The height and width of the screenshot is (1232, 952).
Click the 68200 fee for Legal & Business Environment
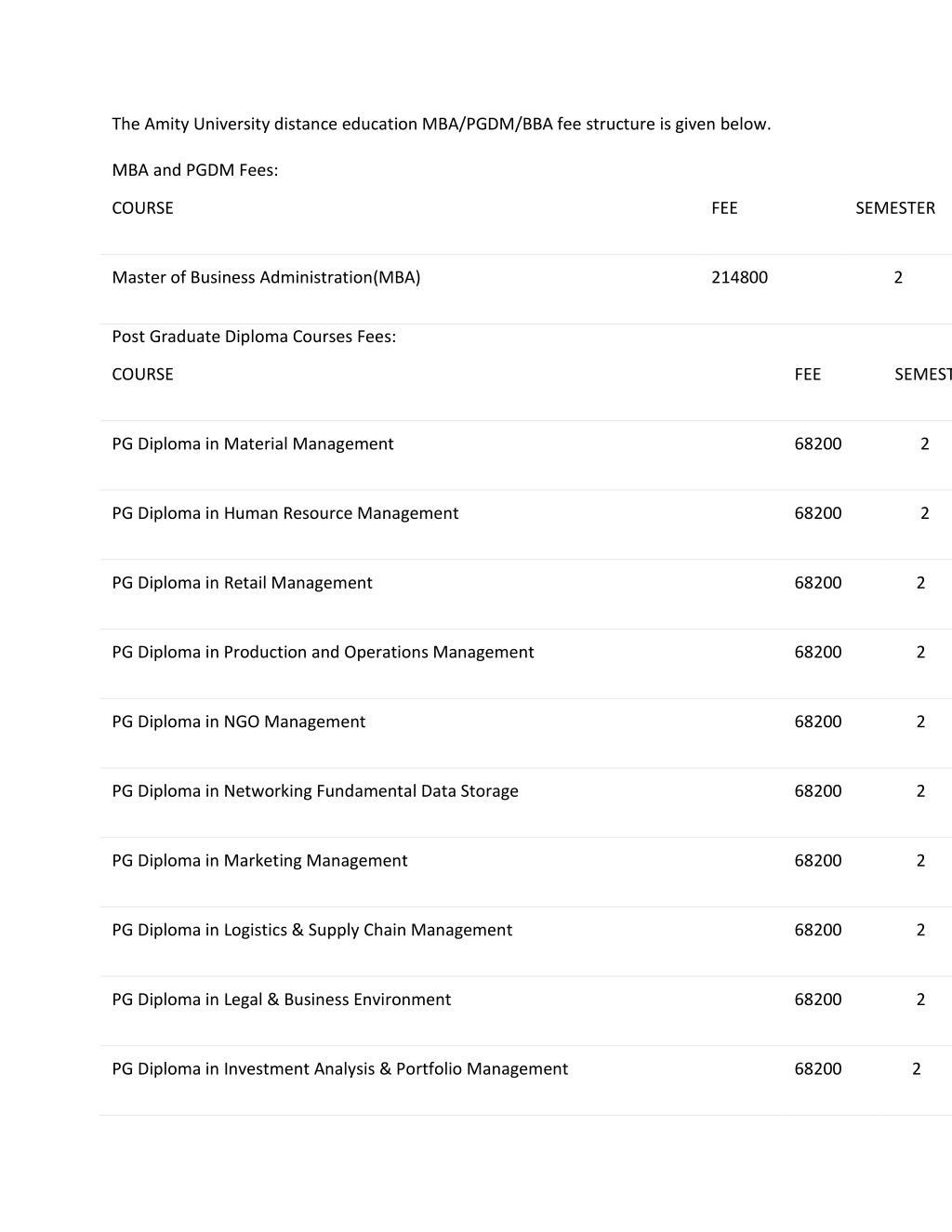818,1000
